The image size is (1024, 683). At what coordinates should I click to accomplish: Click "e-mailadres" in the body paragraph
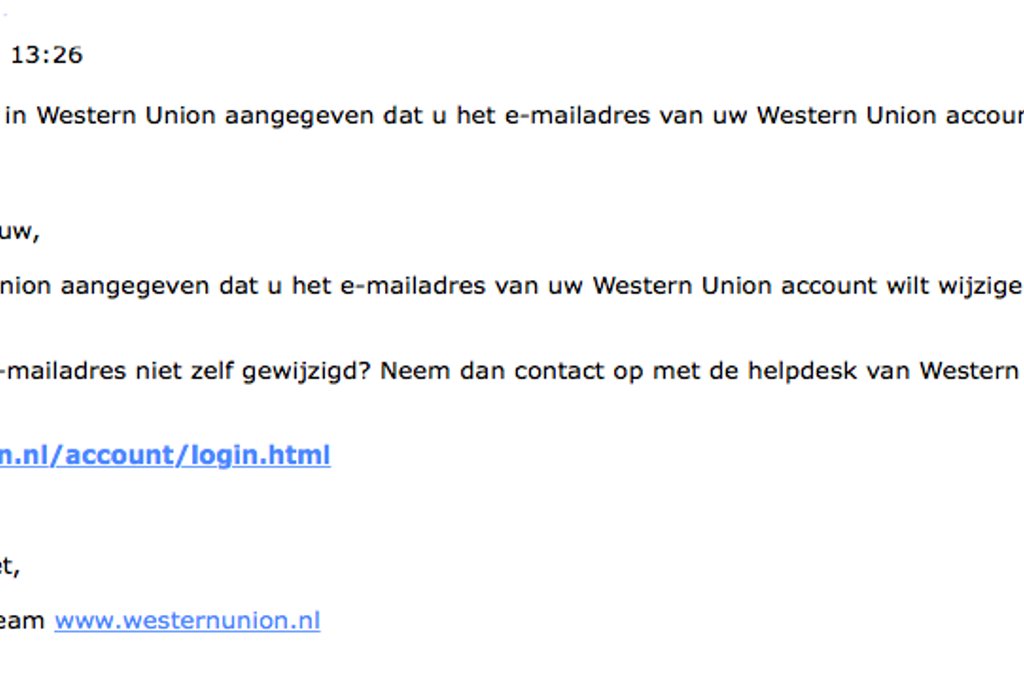387,286
